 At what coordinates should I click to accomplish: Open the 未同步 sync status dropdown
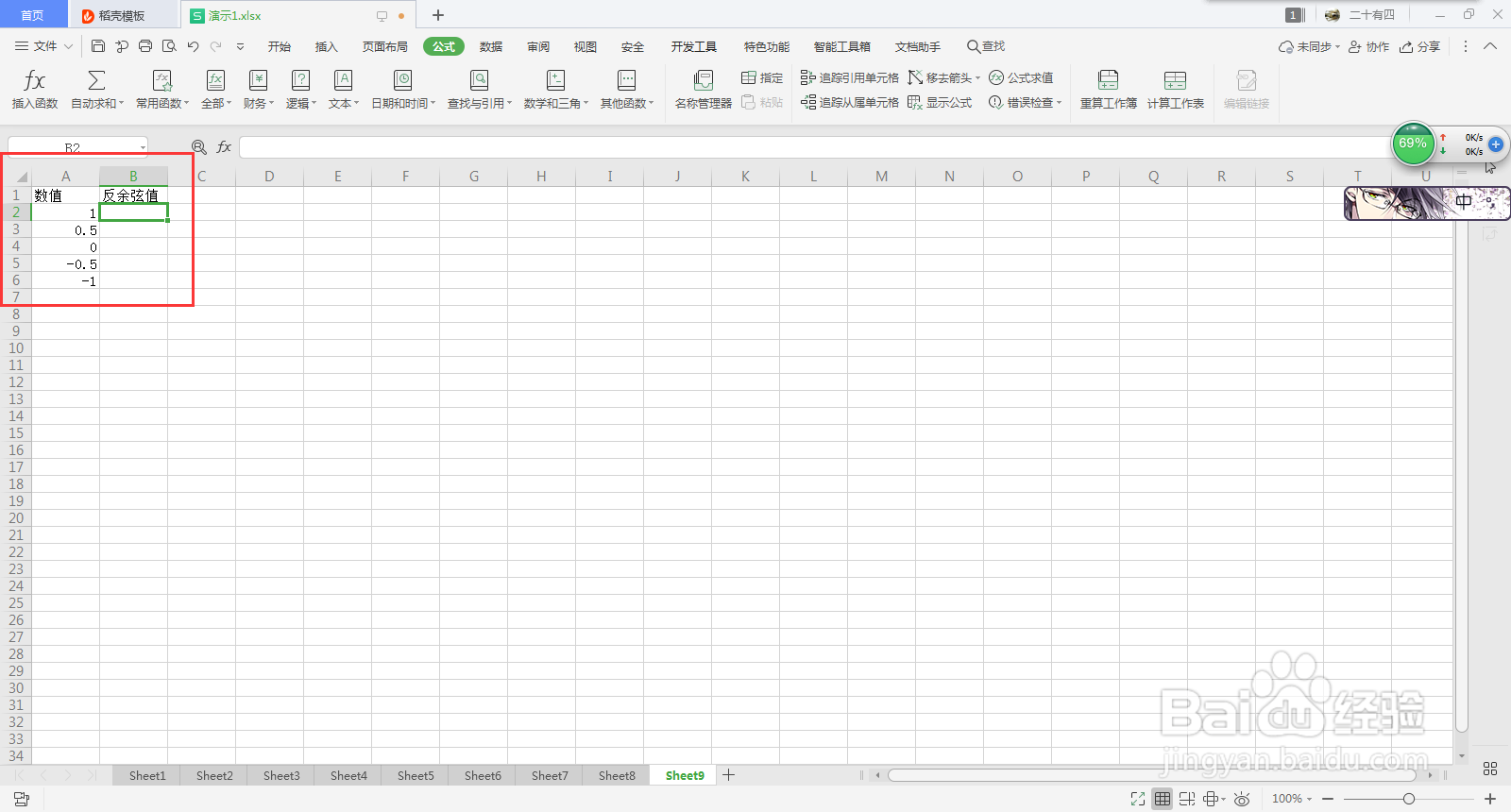1310,46
